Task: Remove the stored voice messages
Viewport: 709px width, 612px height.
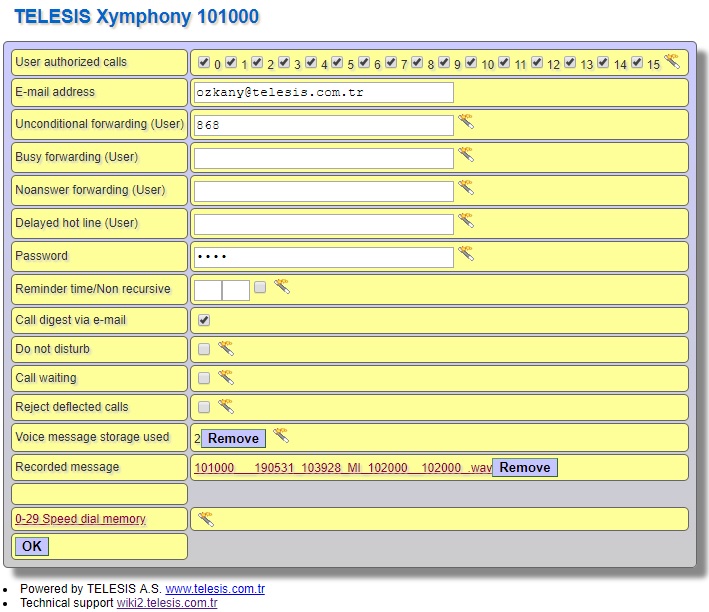Action: click(x=233, y=438)
